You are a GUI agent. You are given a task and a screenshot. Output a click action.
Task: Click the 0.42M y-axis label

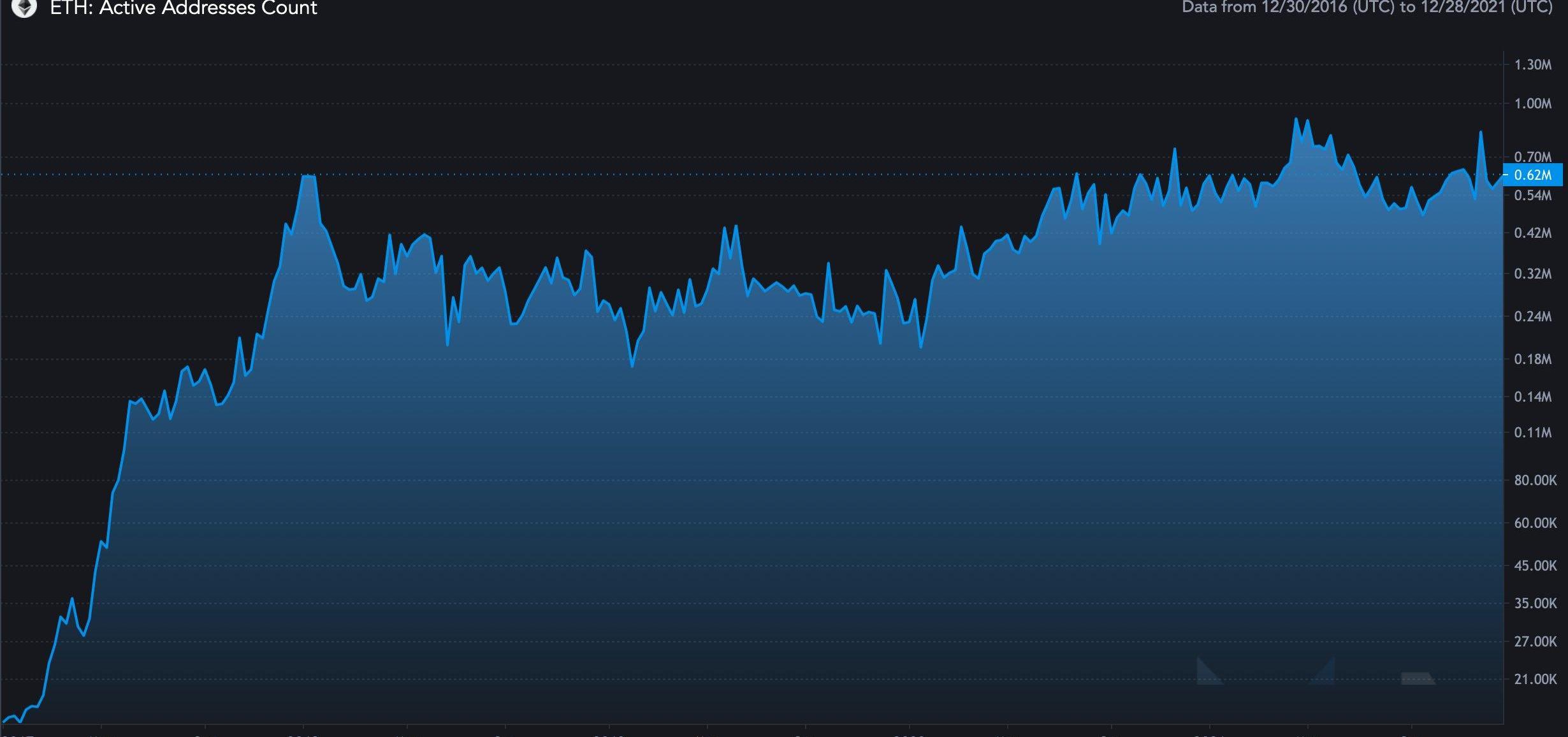click(x=1533, y=233)
